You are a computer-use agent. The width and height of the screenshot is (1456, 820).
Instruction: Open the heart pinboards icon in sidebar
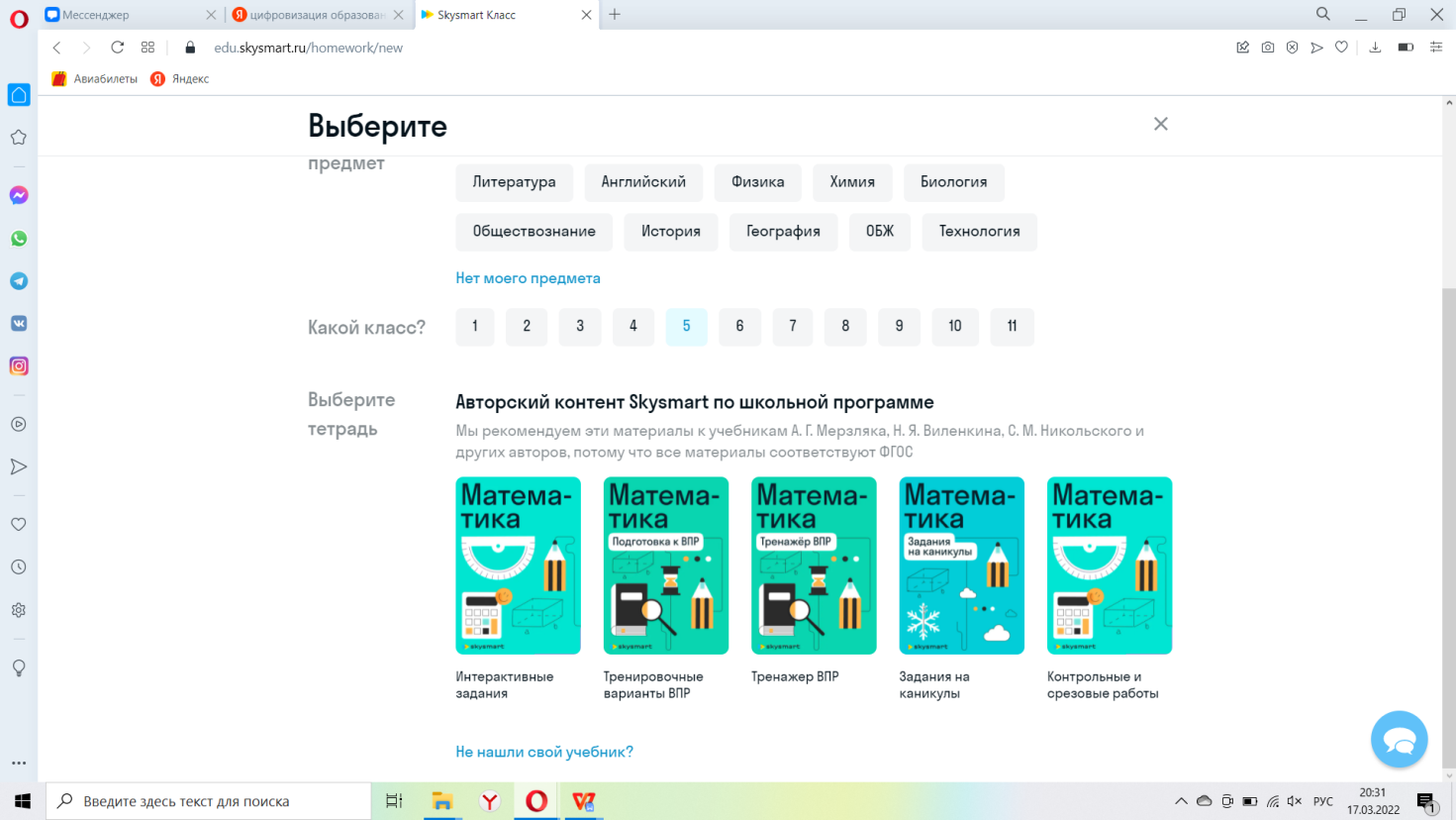tap(19, 525)
